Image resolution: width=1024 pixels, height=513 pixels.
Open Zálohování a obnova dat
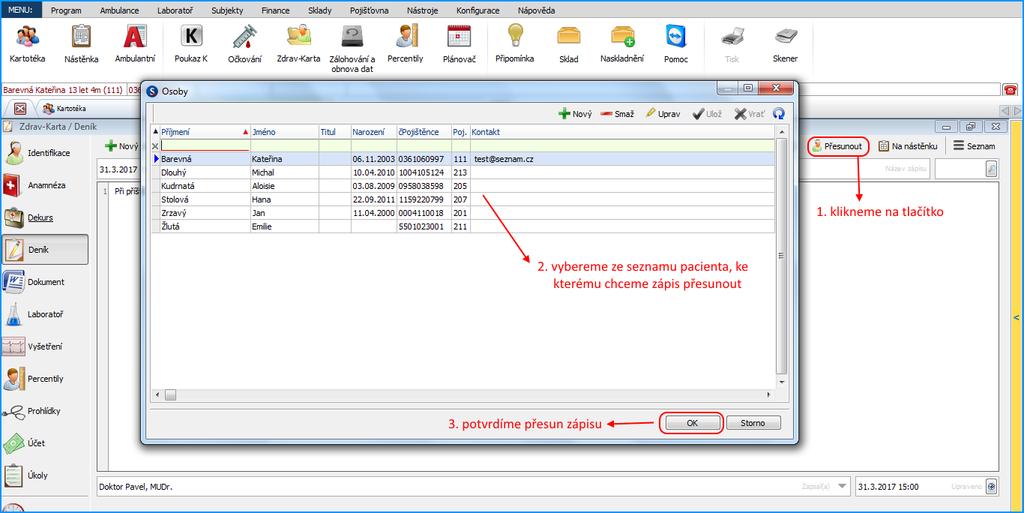[353, 48]
